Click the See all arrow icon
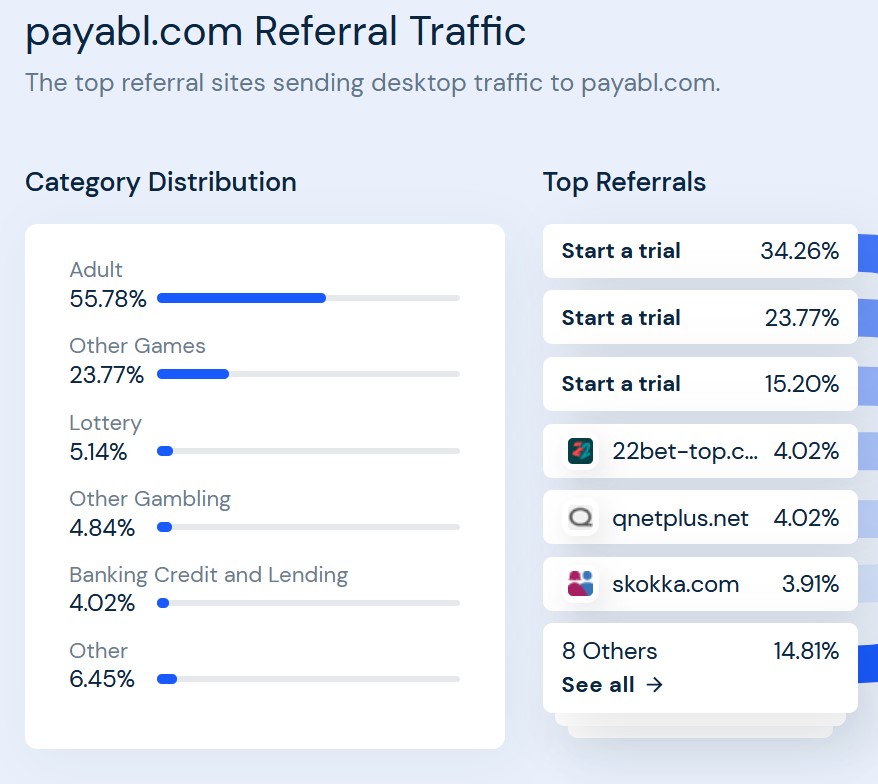Screen dimensions: 878x784 point(654,684)
